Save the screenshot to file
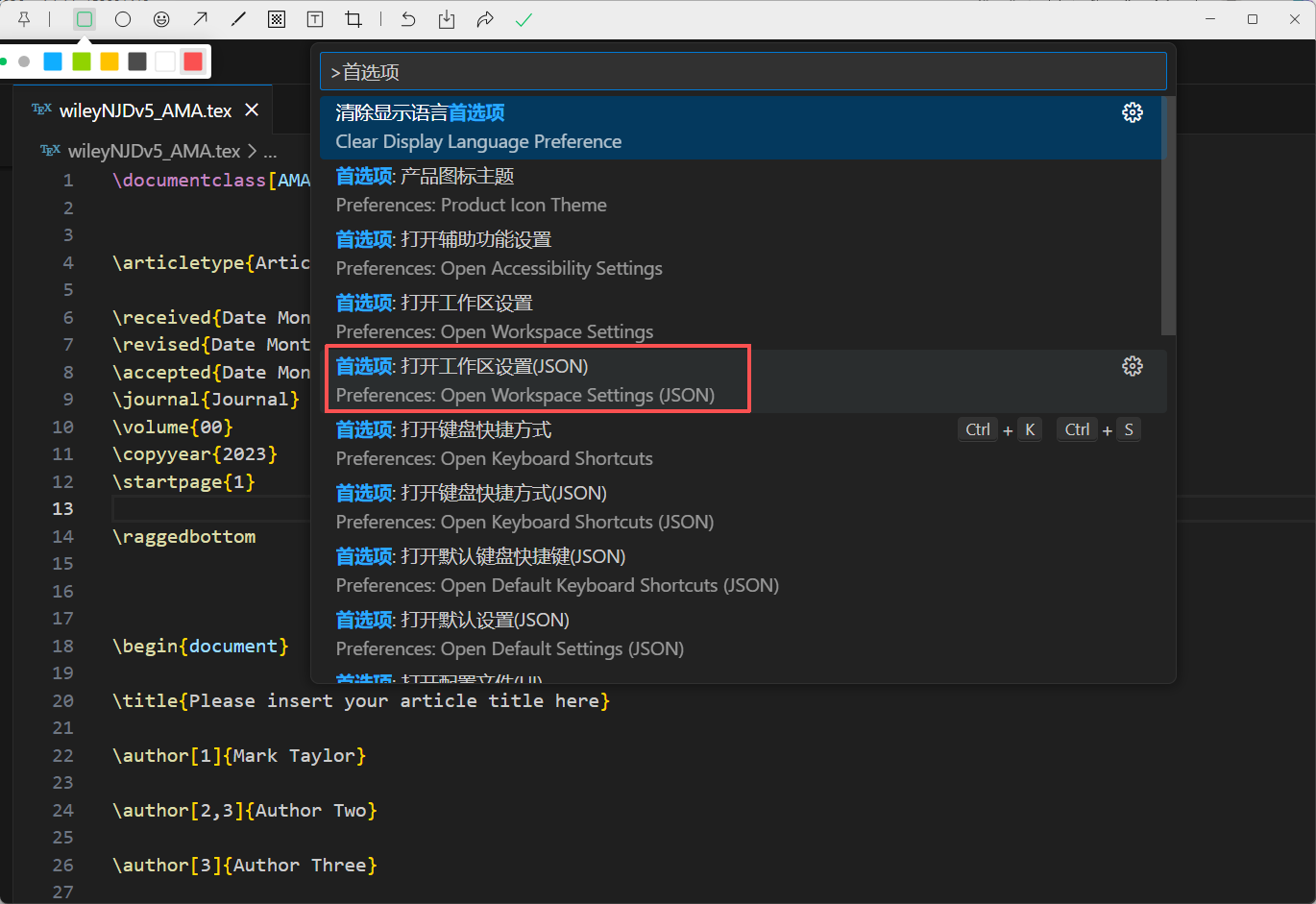Image resolution: width=1316 pixels, height=904 pixels. [447, 19]
